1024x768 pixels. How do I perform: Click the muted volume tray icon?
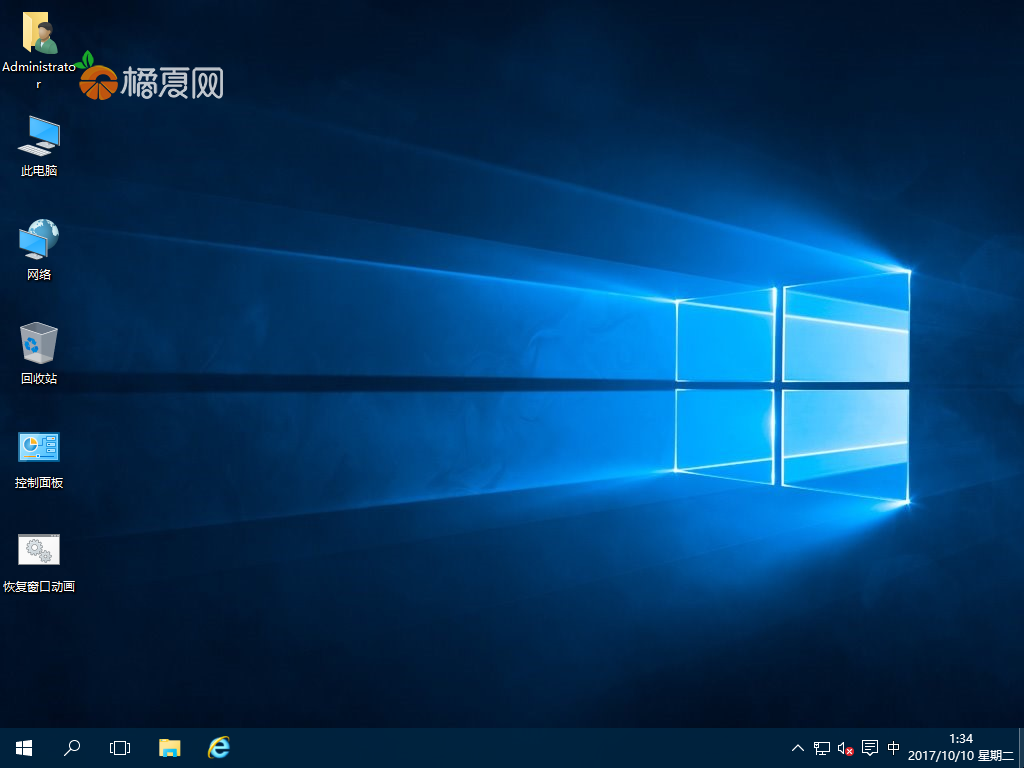(x=846, y=748)
